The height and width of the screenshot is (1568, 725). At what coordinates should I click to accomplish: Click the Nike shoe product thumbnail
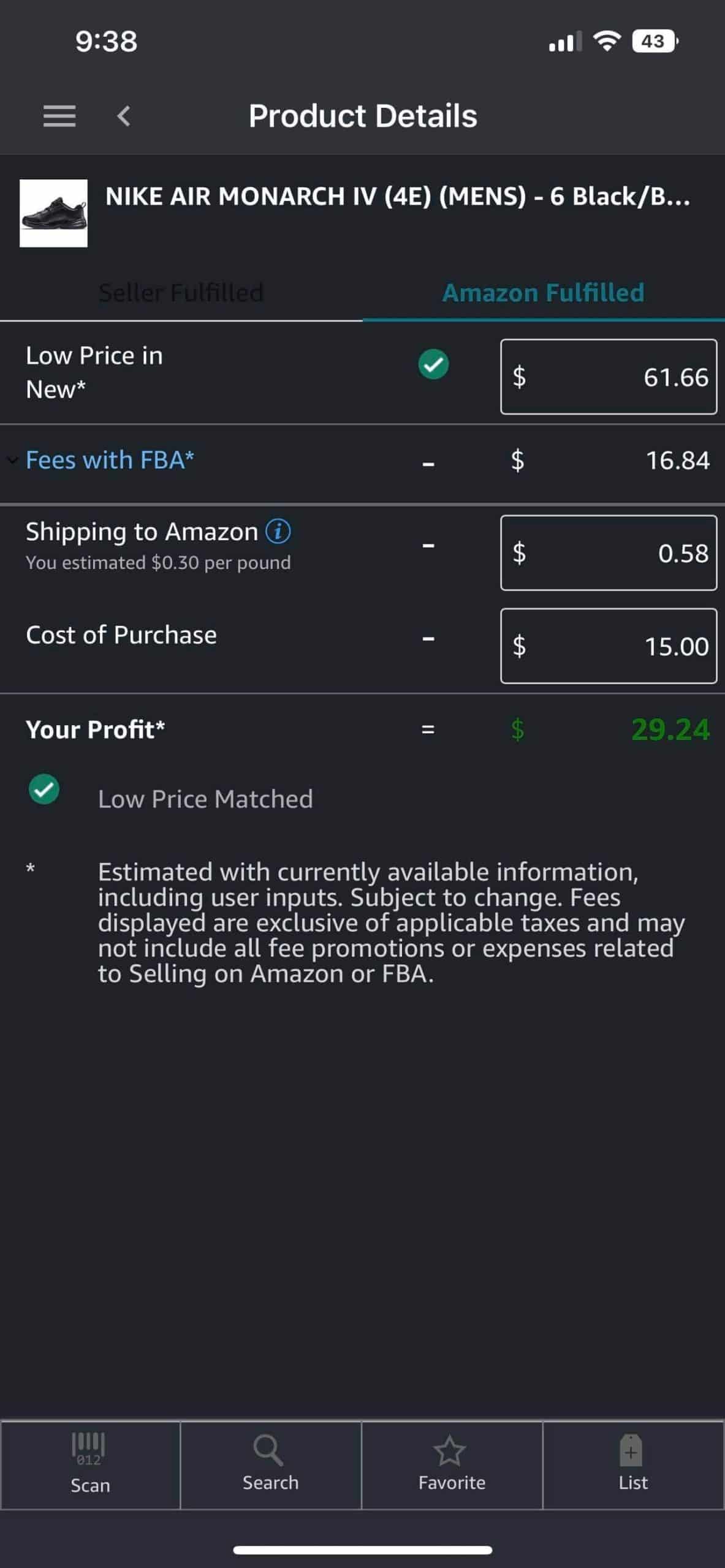(x=53, y=213)
